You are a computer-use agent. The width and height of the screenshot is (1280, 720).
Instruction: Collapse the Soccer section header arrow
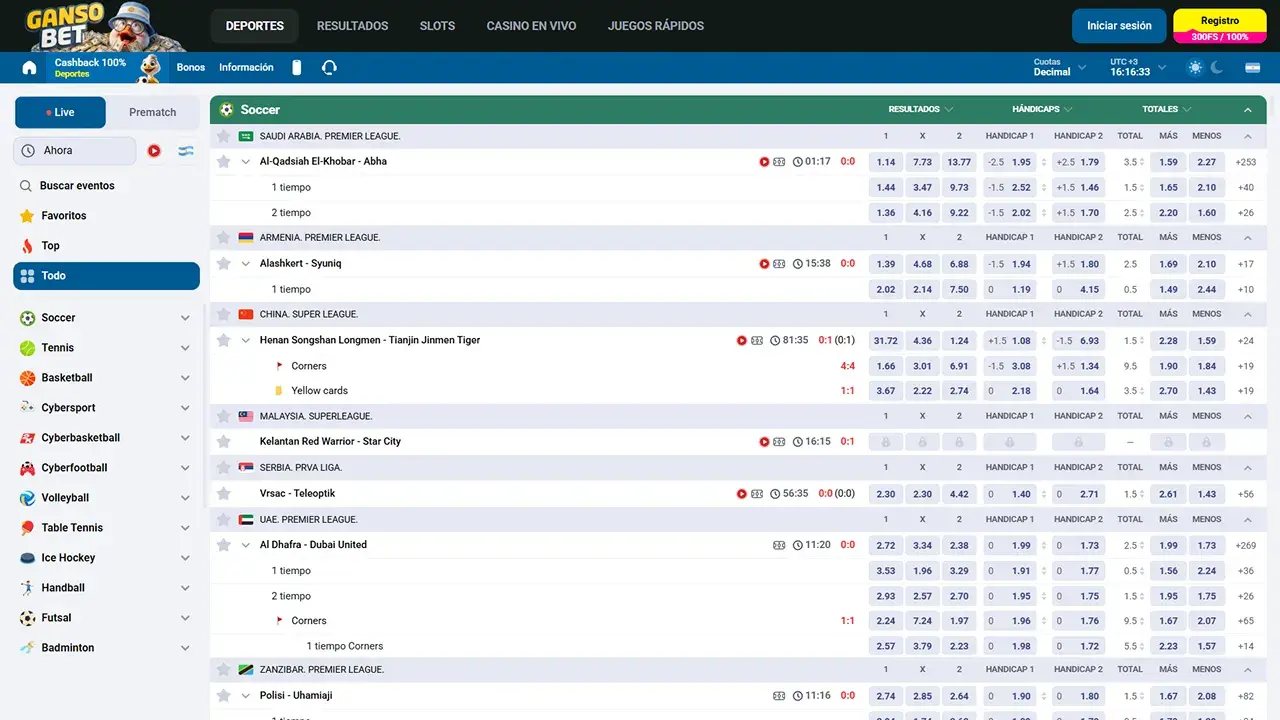[x=1247, y=110]
